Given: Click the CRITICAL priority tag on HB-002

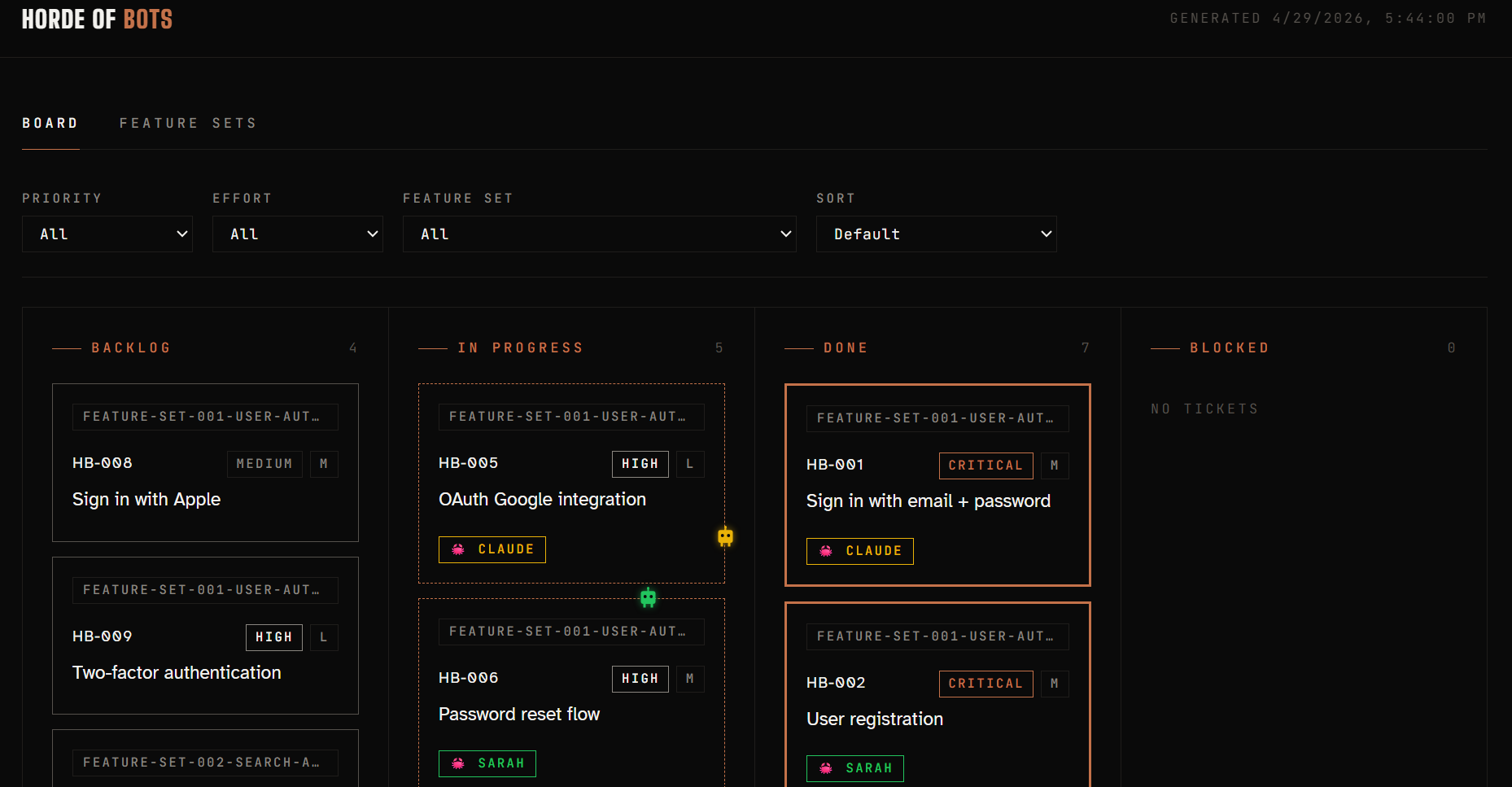Looking at the screenshot, I should 986,684.
